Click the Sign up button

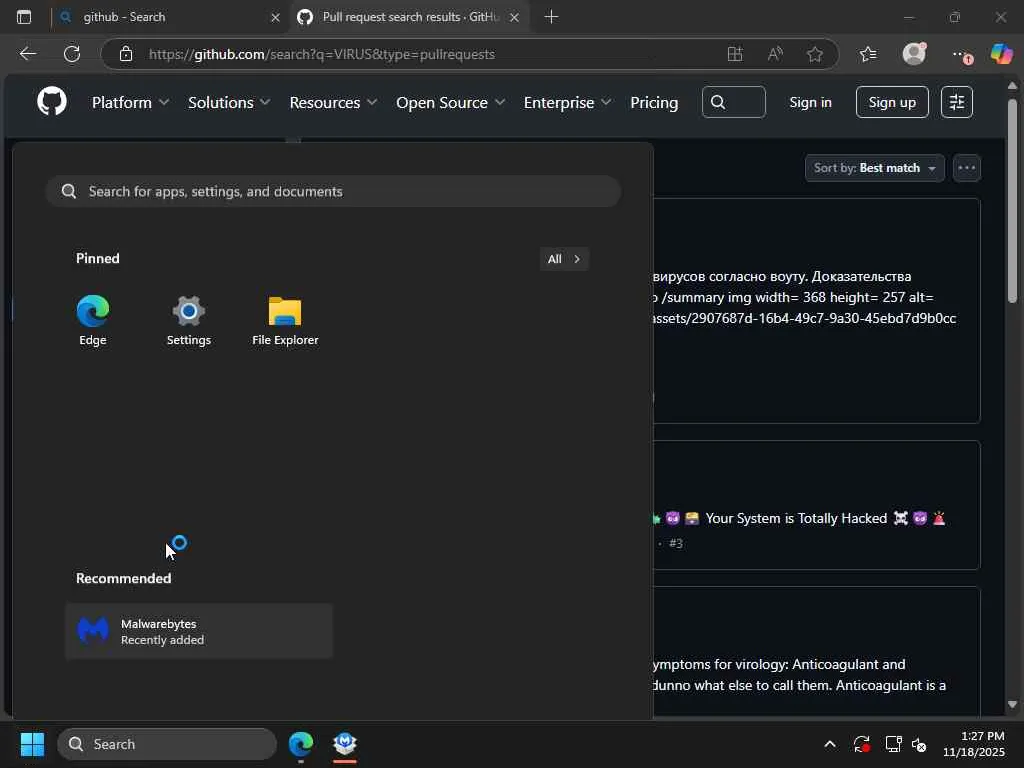pyautogui.click(x=892, y=102)
